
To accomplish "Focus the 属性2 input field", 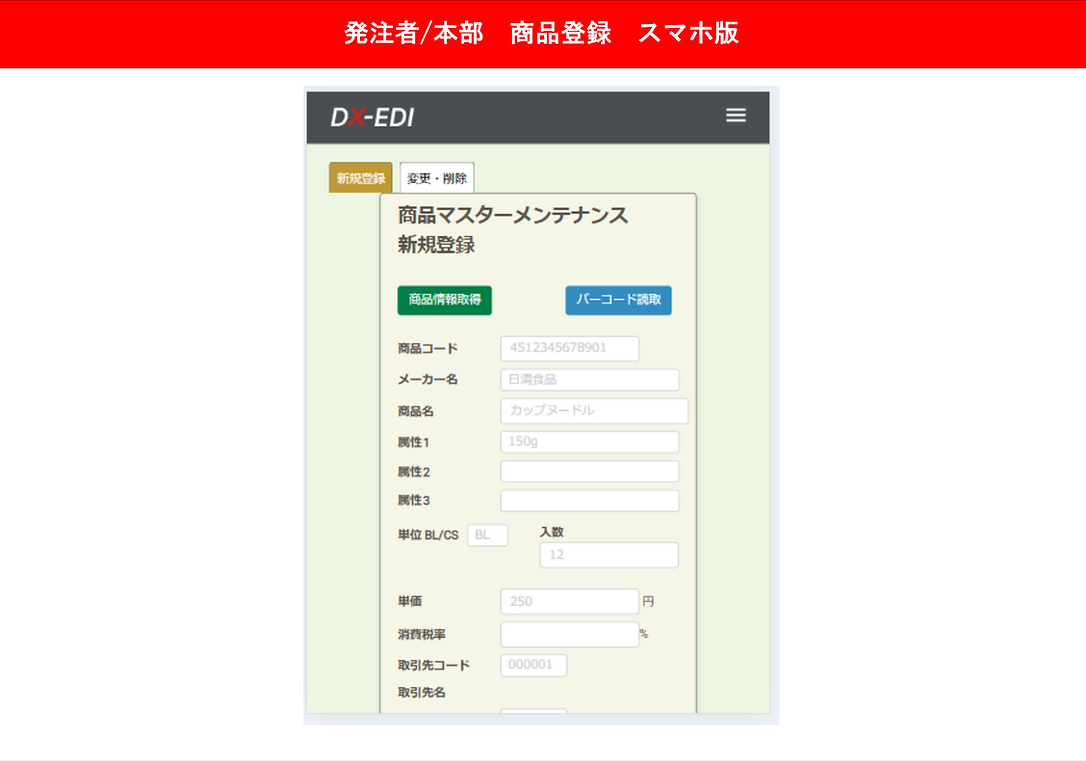I will click(589, 472).
